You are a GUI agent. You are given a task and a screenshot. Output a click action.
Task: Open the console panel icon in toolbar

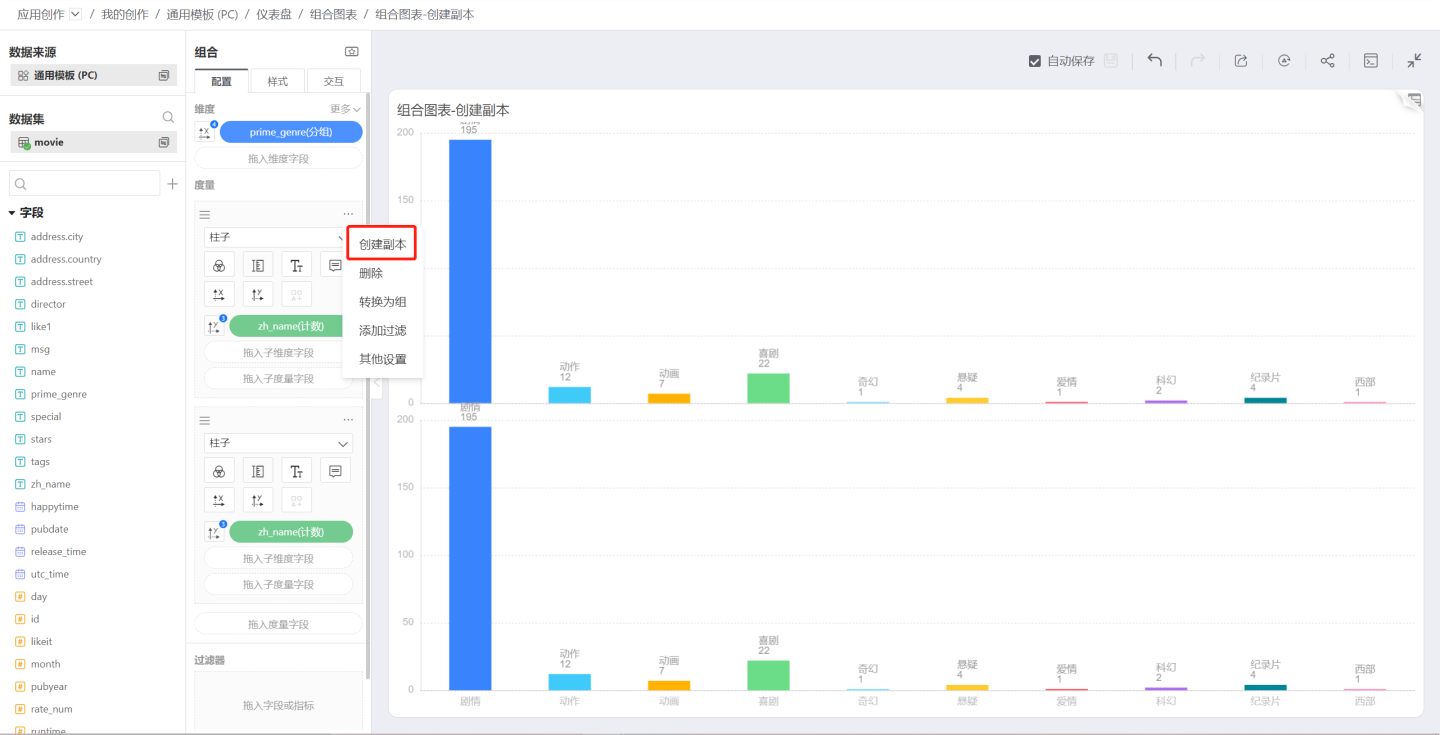pyautogui.click(x=1371, y=60)
